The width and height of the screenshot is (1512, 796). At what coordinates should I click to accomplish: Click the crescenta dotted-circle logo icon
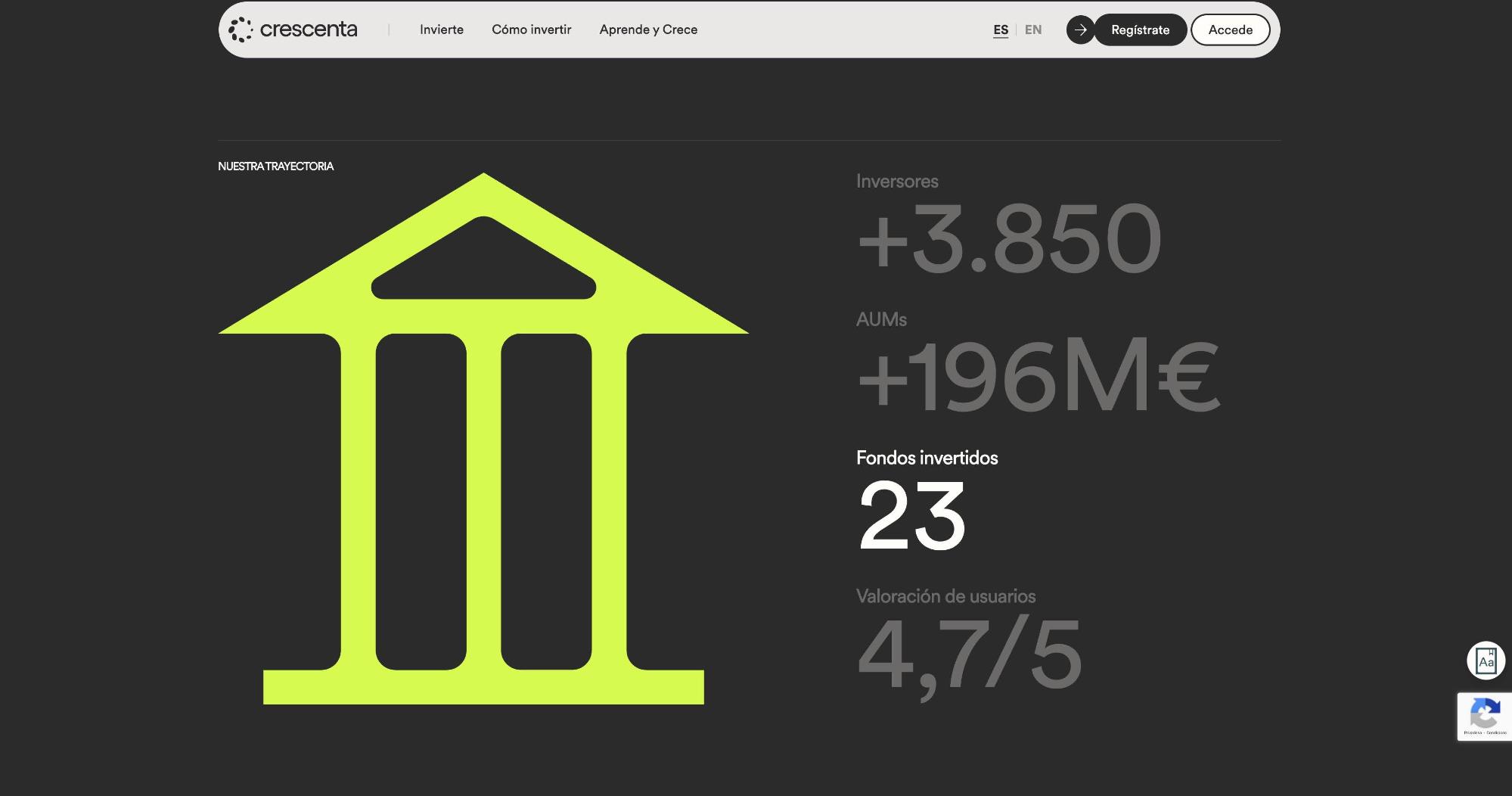(241, 30)
